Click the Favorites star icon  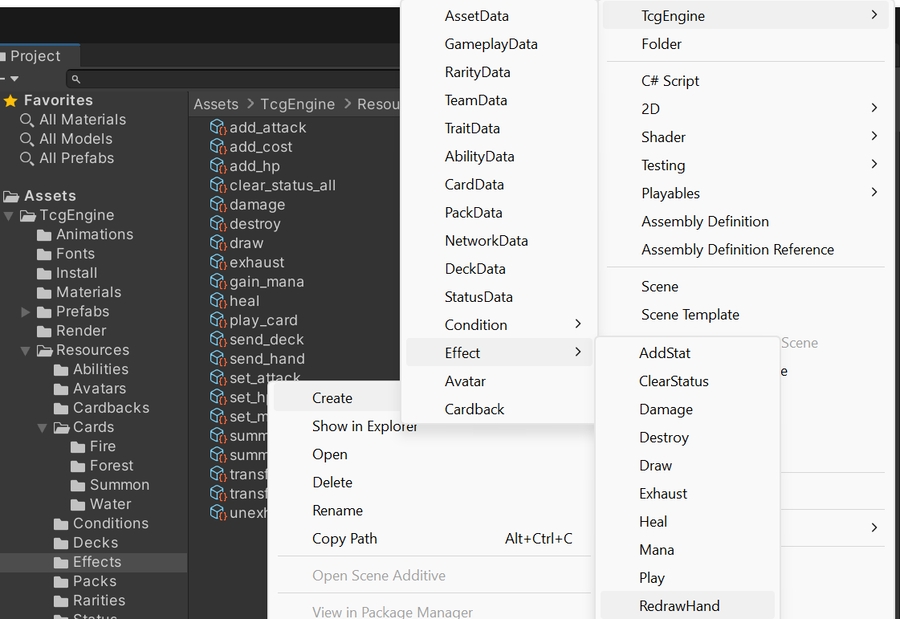11,101
